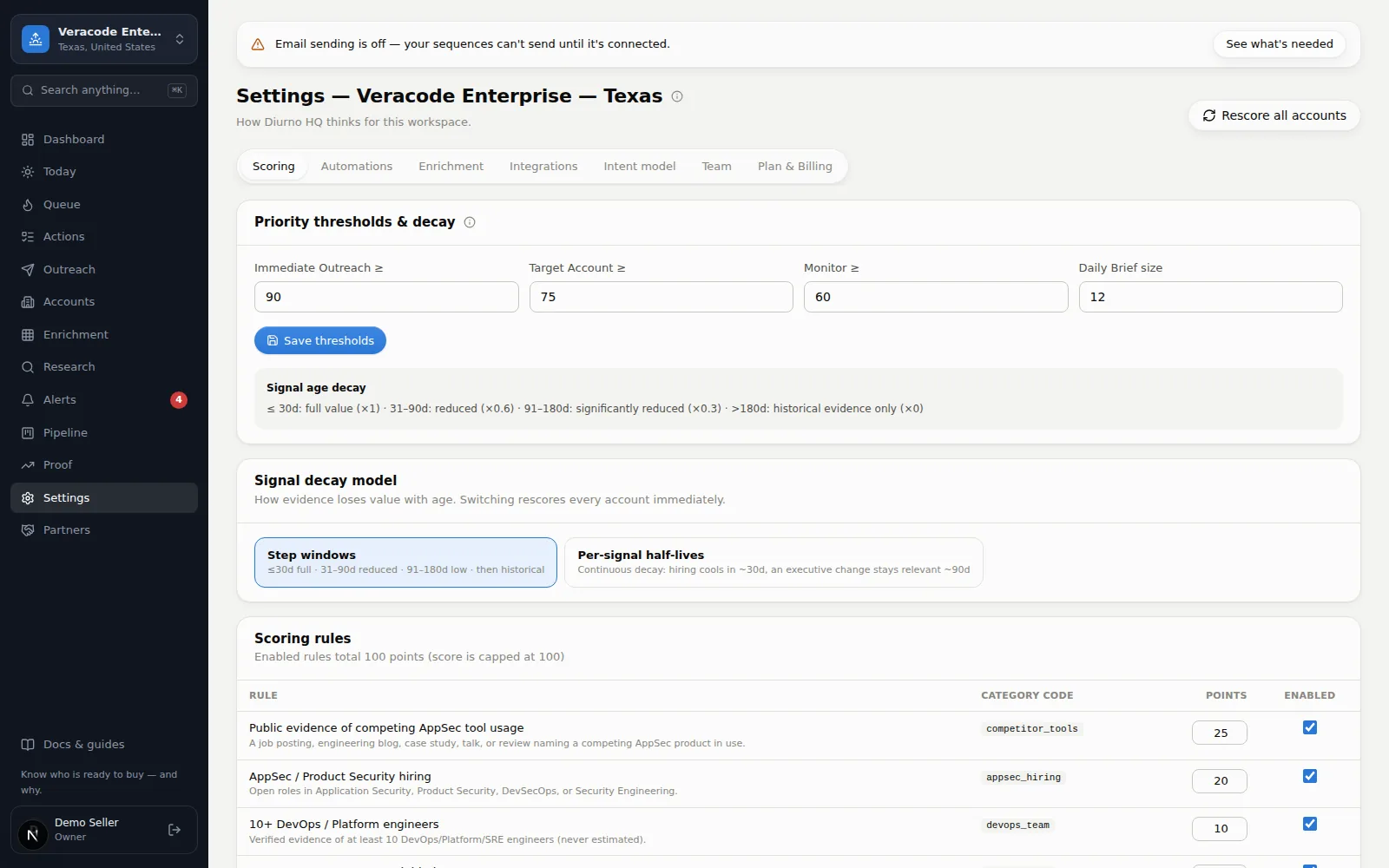Screen dimensions: 1389x868
Task: Expand the workspace switcher chevron
Action: pos(180,39)
